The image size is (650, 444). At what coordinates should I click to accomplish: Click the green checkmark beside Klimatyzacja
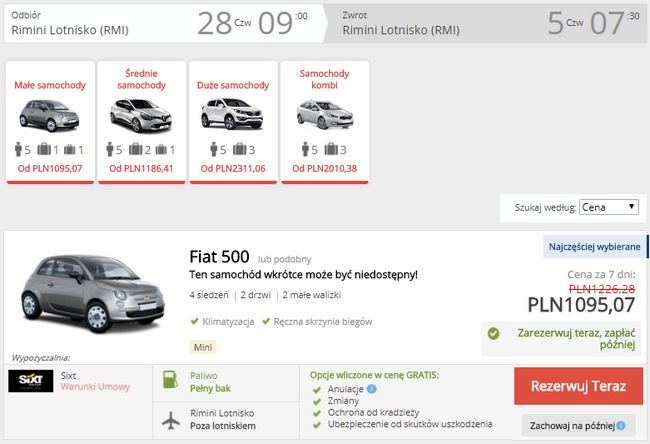194,321
